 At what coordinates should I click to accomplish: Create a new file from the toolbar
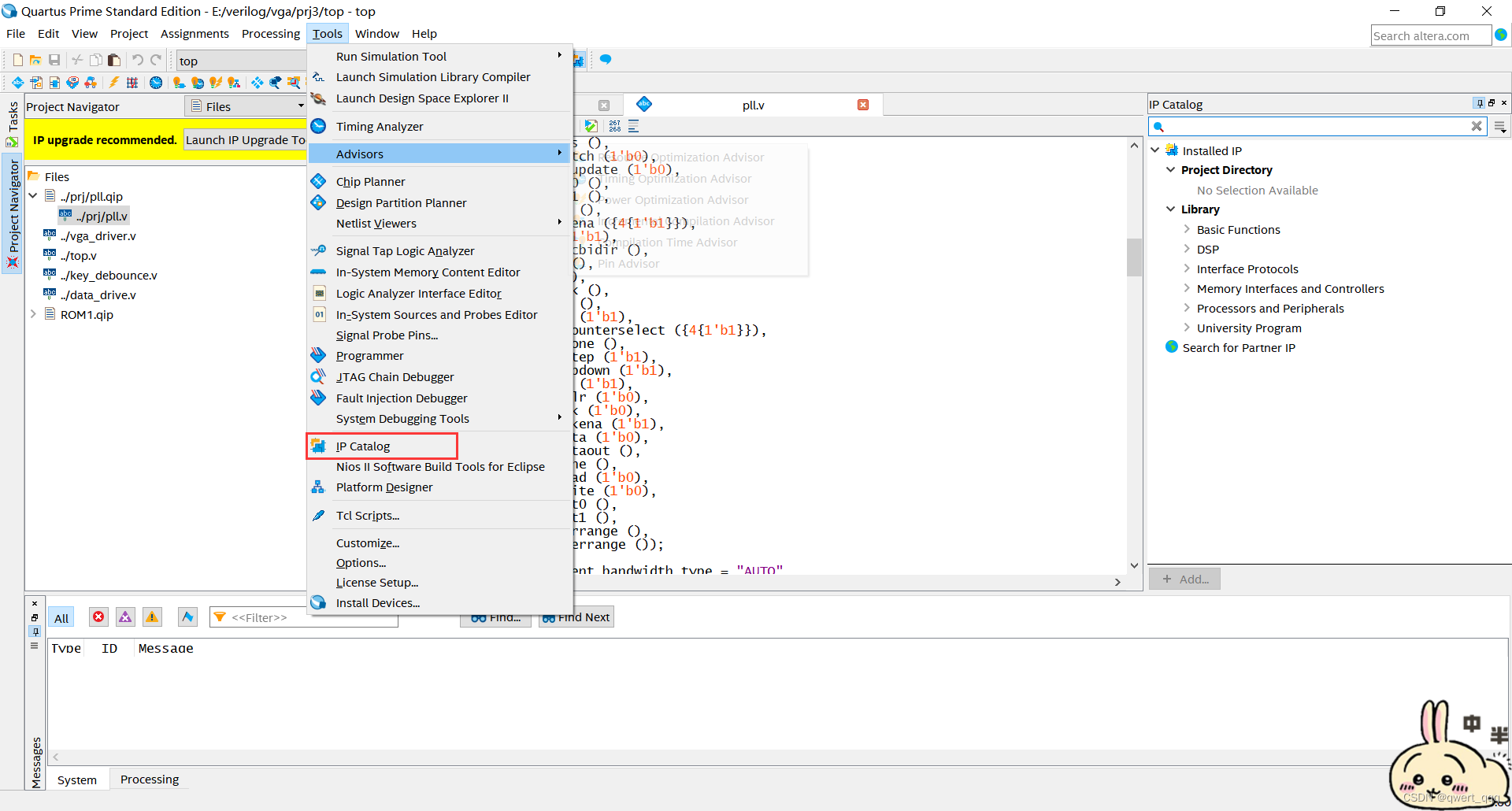pyautogui.click(x=17, y=60)
